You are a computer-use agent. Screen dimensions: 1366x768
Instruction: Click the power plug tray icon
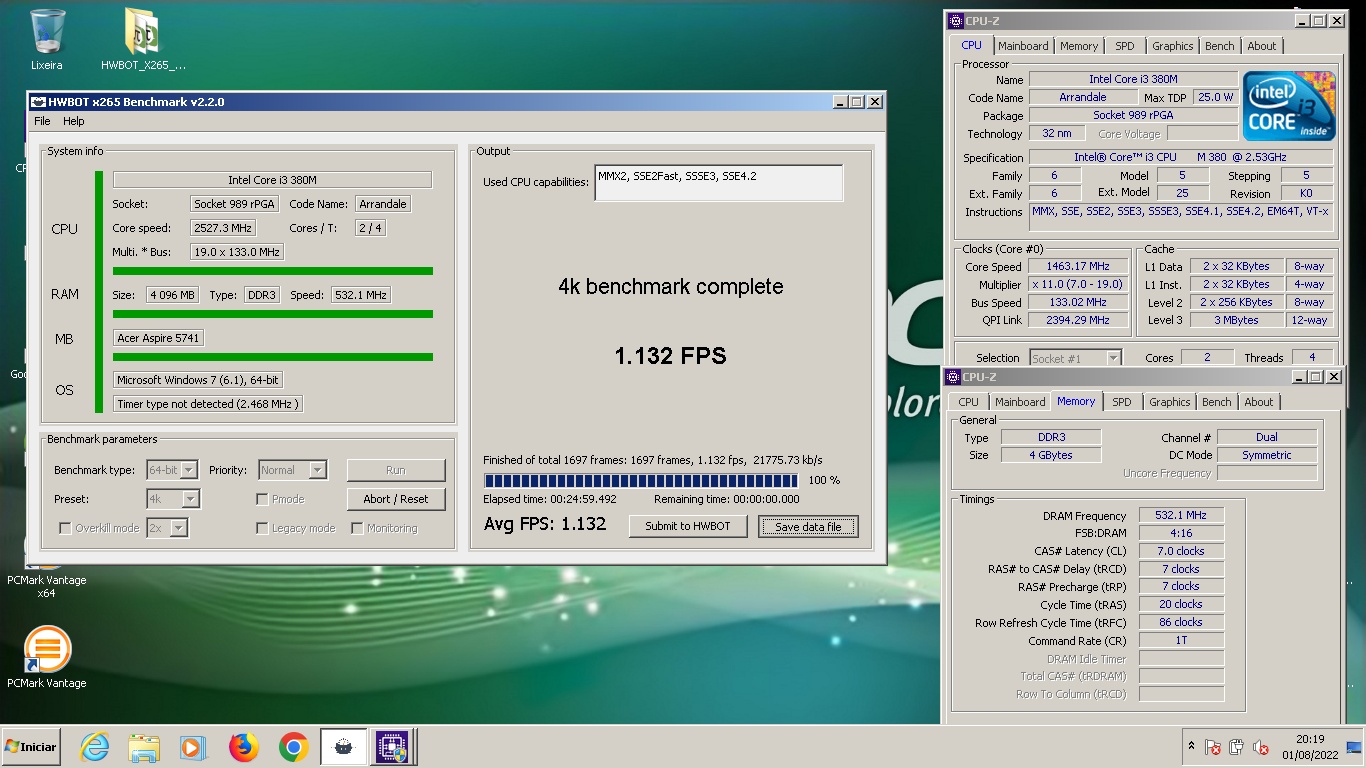pos(1236,747)
